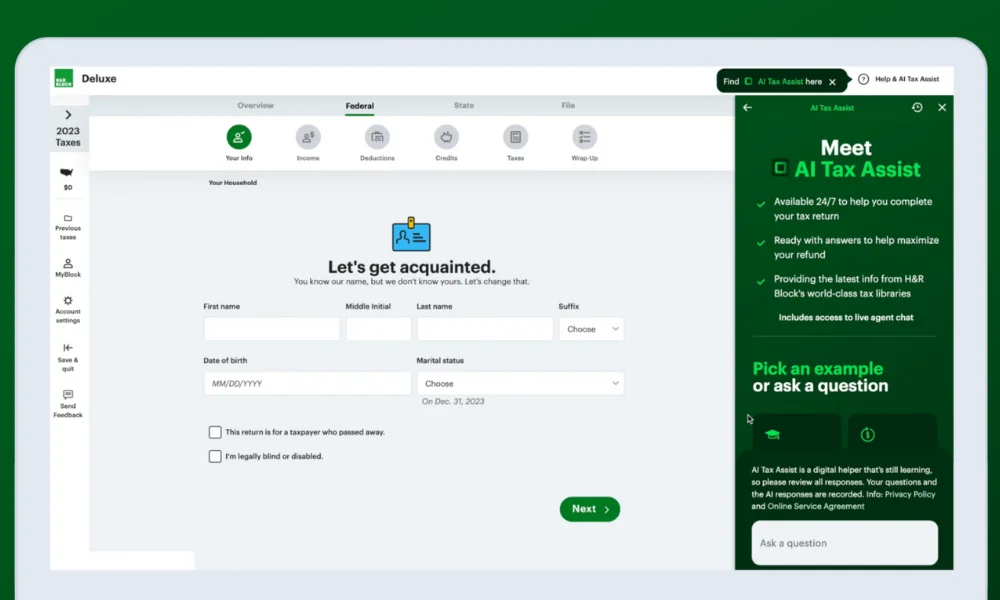Check the taxpayer passed away checkbox
Screen dimensions: 1000x600
pos(215,432)
